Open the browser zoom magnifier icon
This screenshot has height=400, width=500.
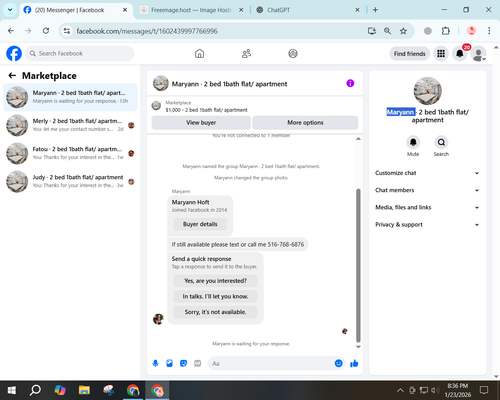(387, 31)
